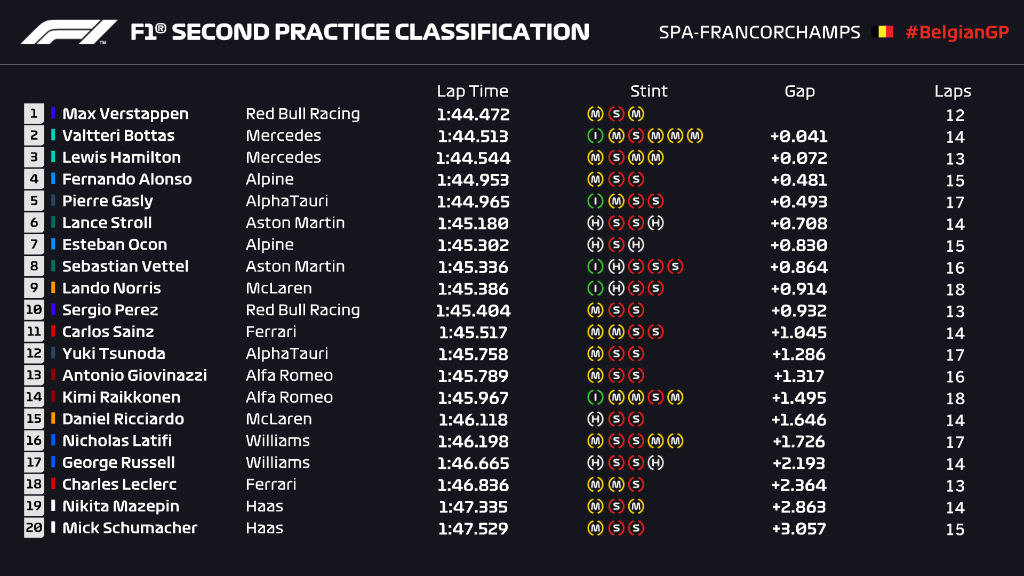Click the F1 logo in the header
This screenshot has height=576, width=1024.
pyautogui.click(x=69, y=32)
